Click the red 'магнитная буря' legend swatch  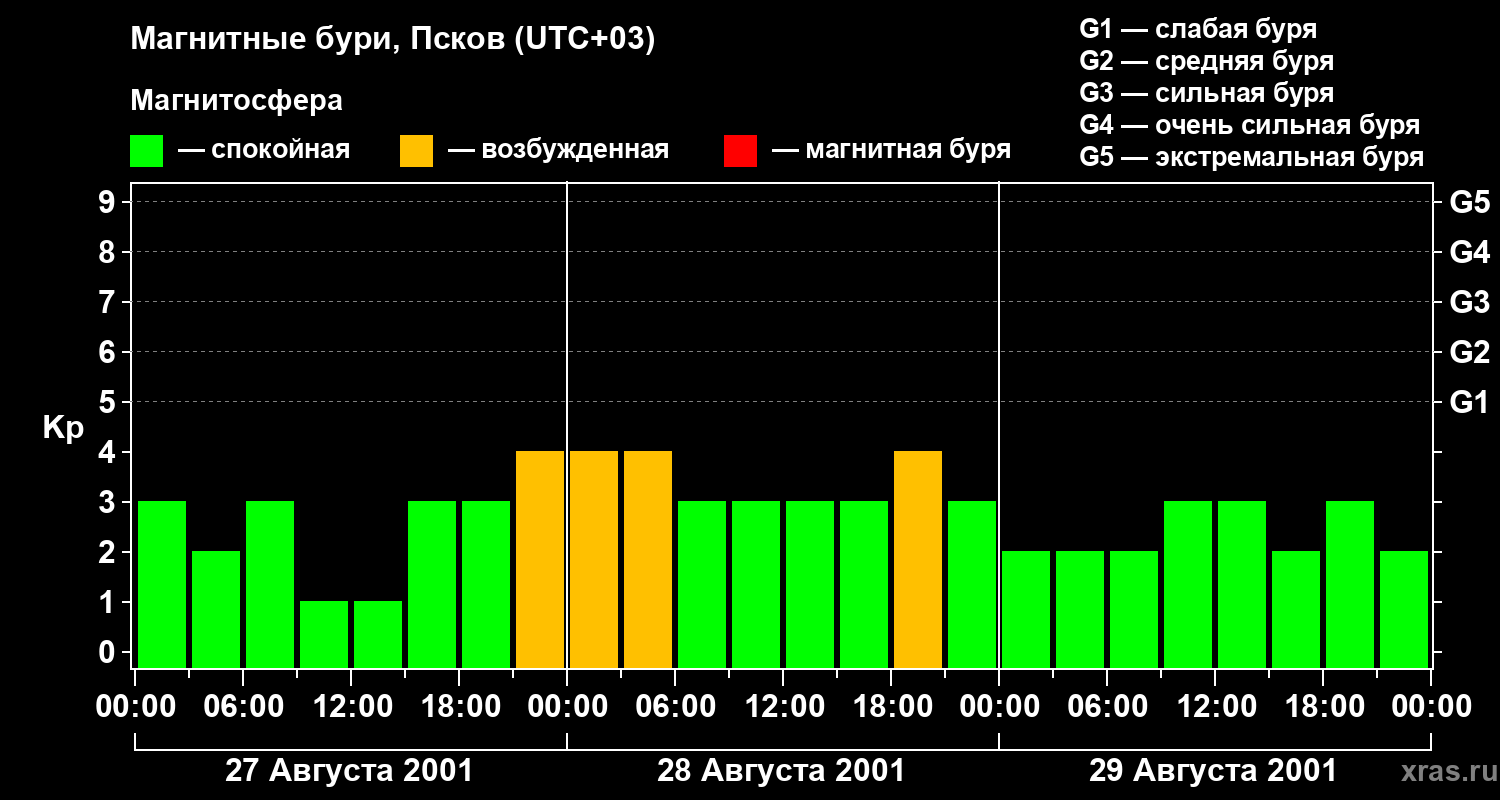(x=741, y=151)
